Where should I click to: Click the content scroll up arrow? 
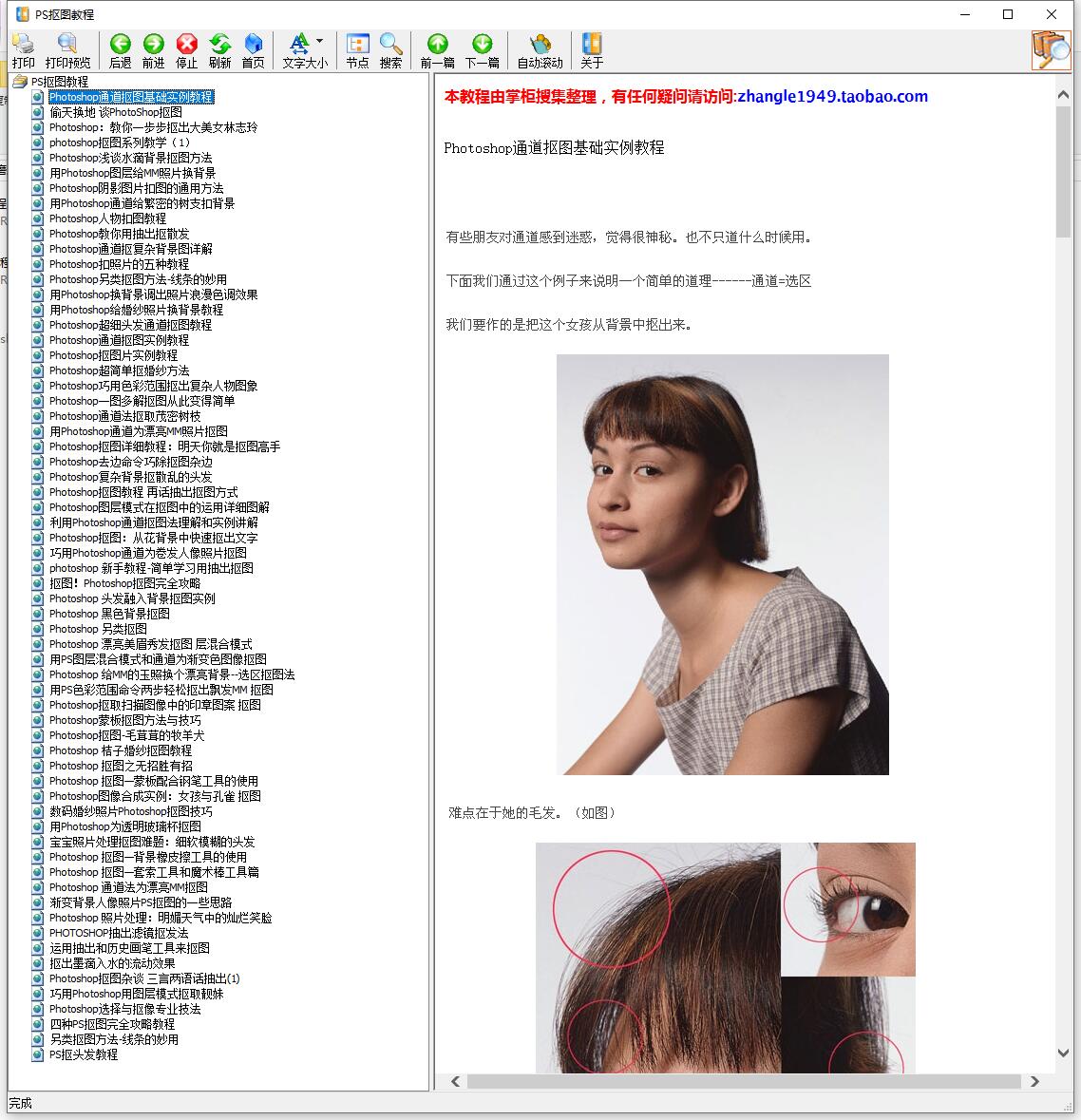tap(1063, 94)
